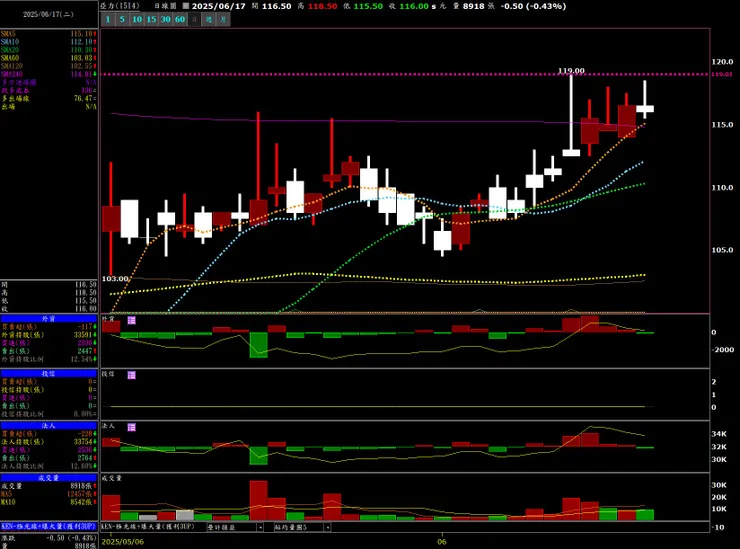Click the SMA120 value 102.55
Screen dimensions: 740x549
pos(82,66)
